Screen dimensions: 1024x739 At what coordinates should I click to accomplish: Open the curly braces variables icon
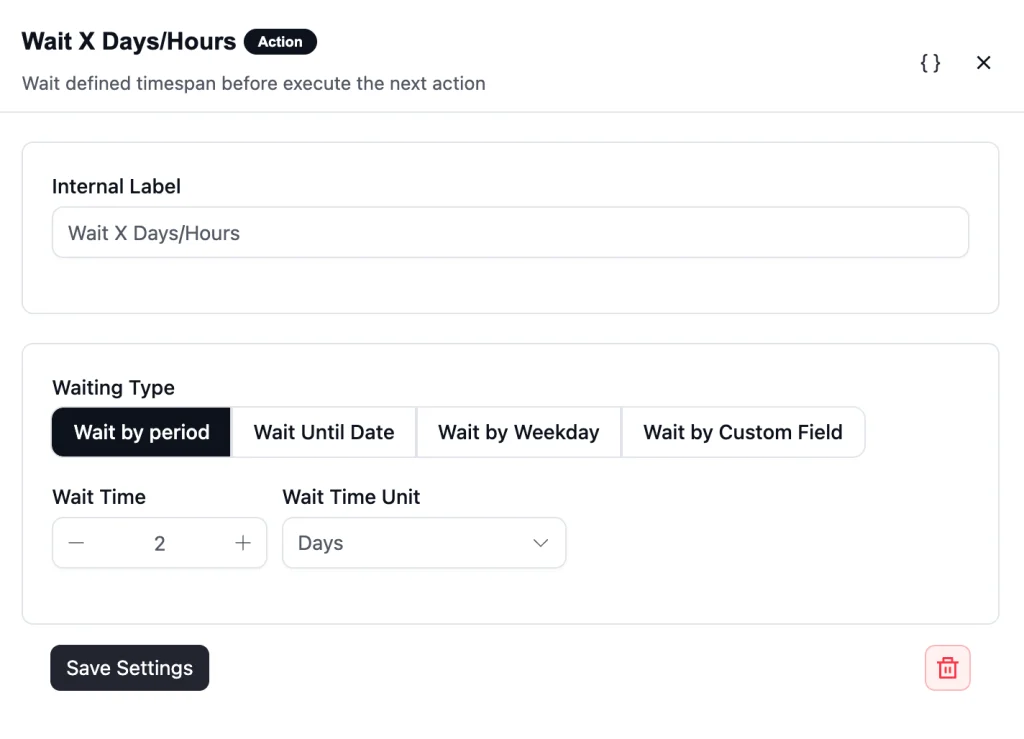pos(930,63)
